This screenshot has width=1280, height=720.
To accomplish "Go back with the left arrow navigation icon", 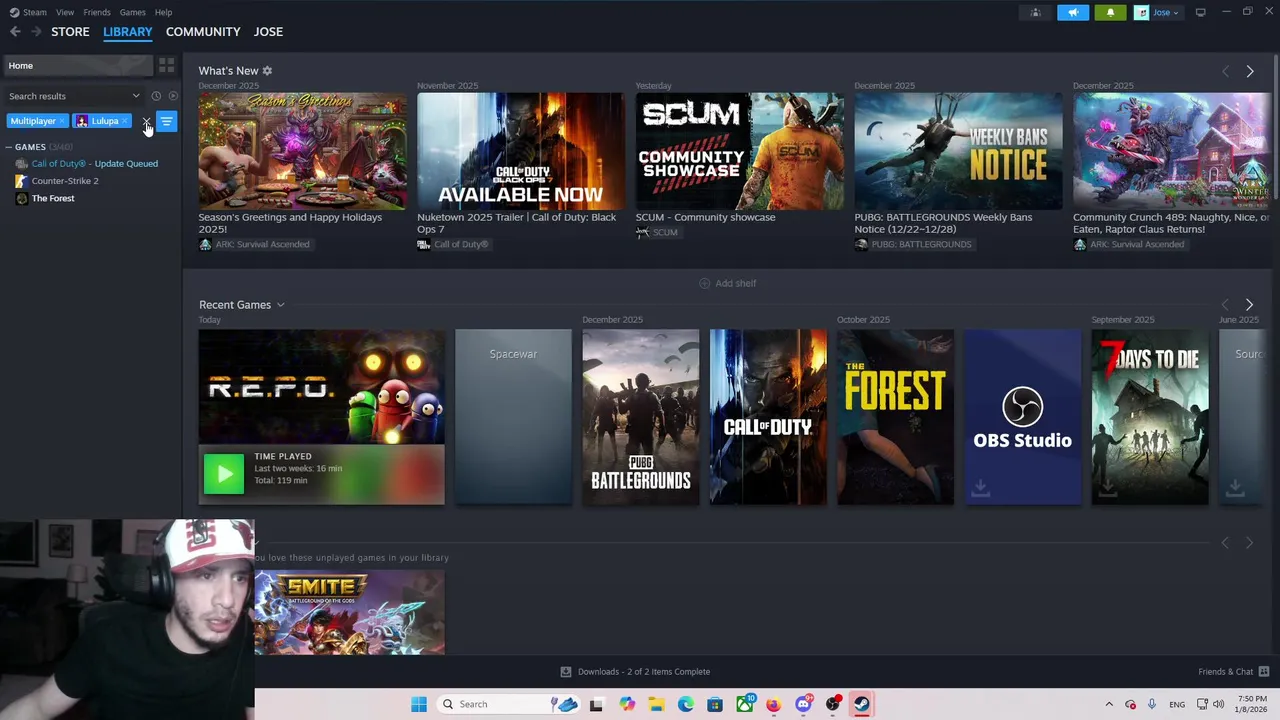I will coord(15,32).
